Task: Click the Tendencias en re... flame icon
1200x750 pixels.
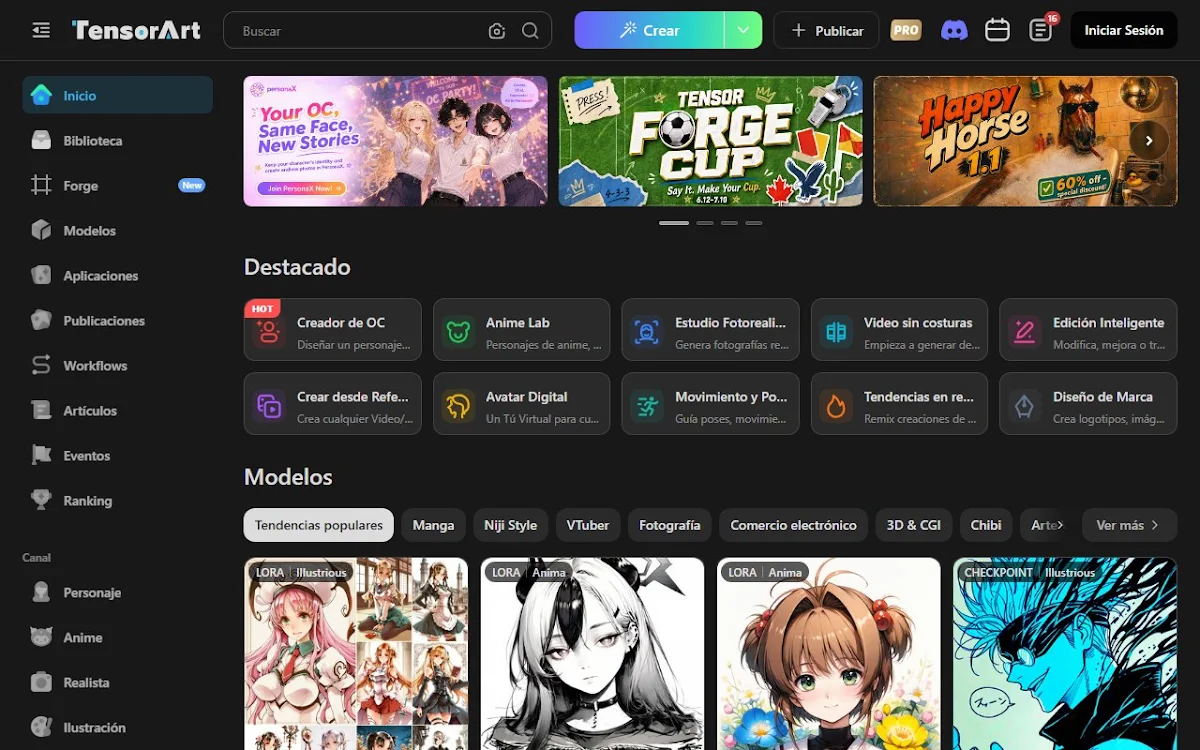Action: point(836,406)
